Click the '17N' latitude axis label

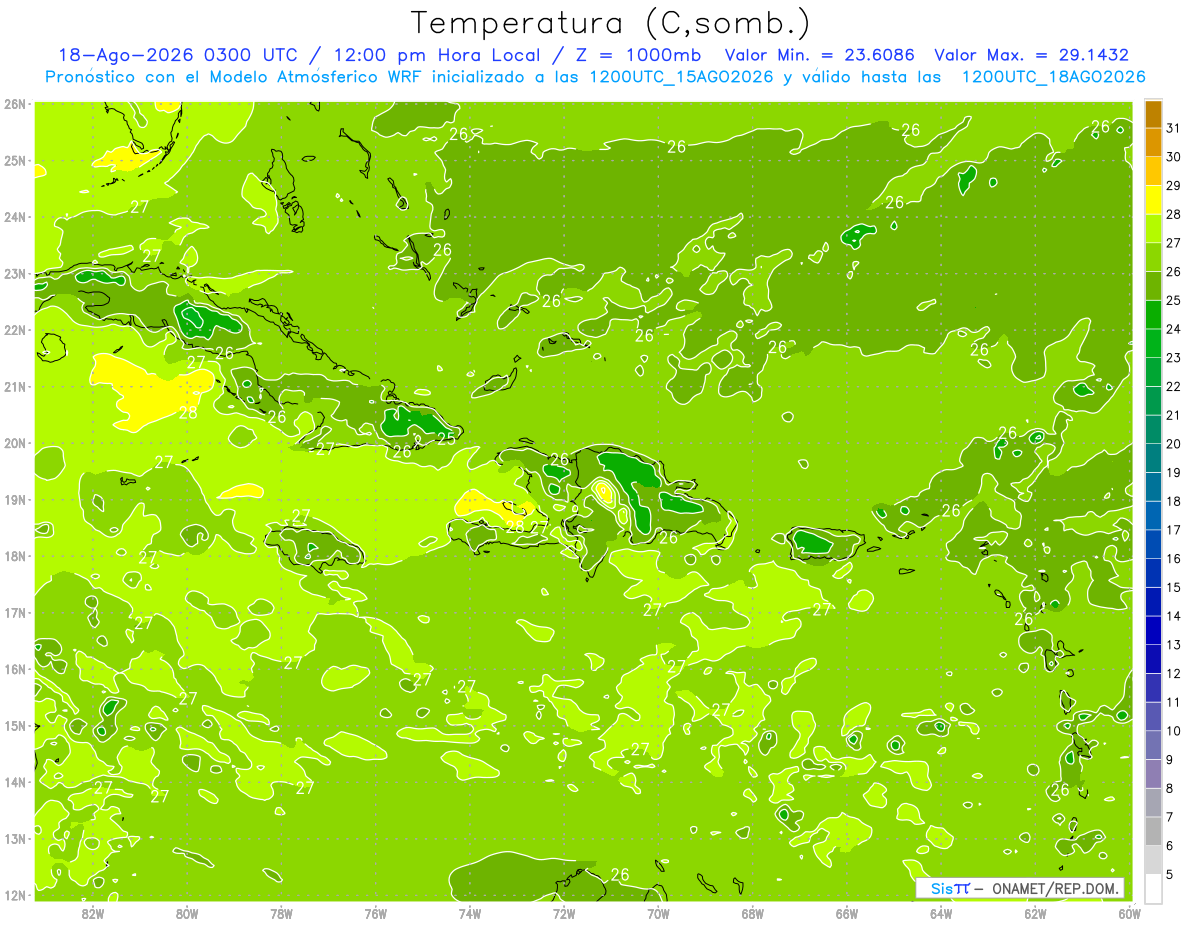pyautogui.click(x=14, y=612)
